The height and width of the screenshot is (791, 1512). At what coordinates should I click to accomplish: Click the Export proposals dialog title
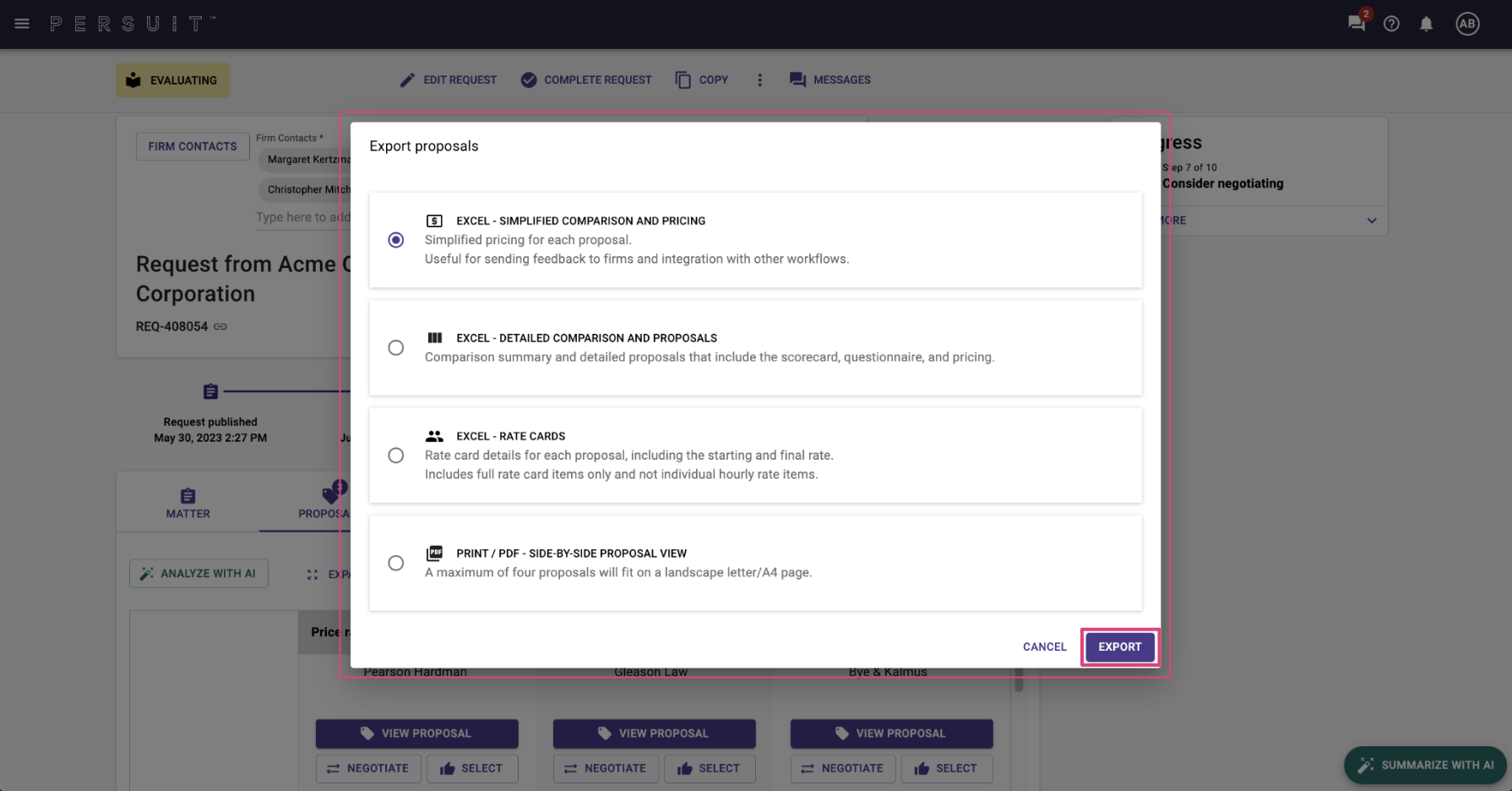click(424, 146)
